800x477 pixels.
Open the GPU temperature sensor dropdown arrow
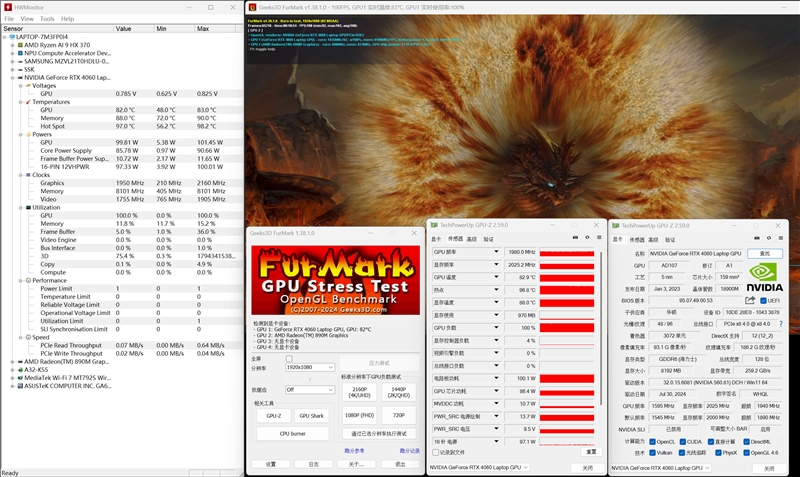[x=495, y=277]
